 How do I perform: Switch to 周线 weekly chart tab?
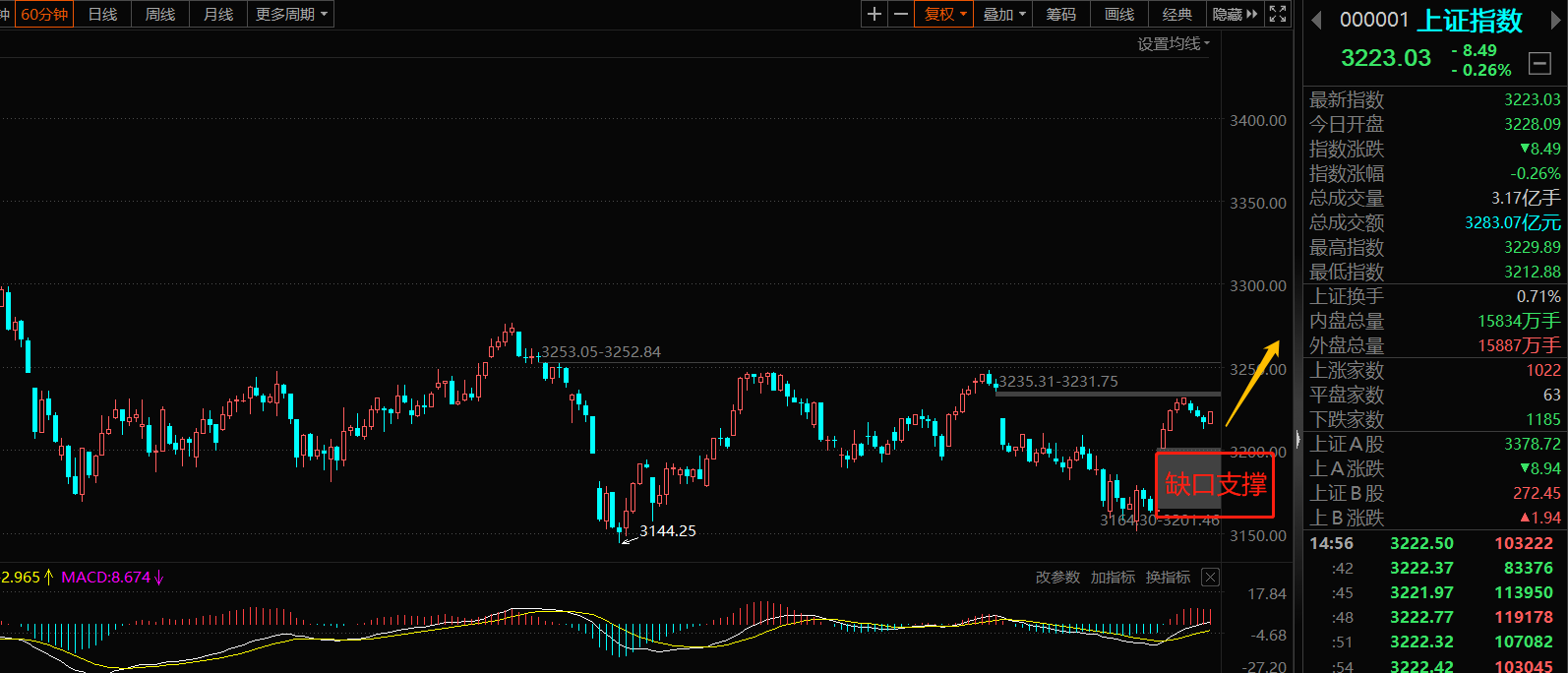click(160, 14)
